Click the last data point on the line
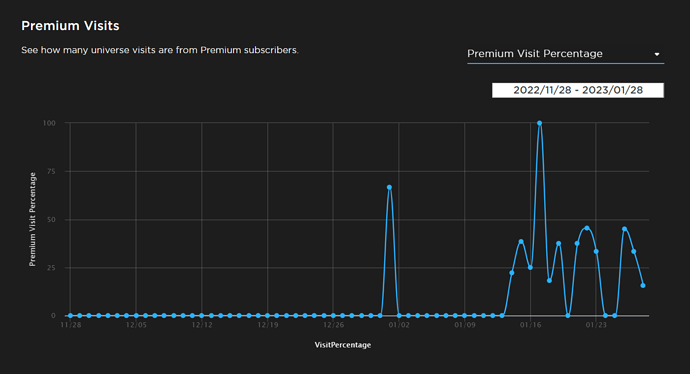The width and height of the screenshot is (690, 374). pyautogui.click(x=643, y=286)
